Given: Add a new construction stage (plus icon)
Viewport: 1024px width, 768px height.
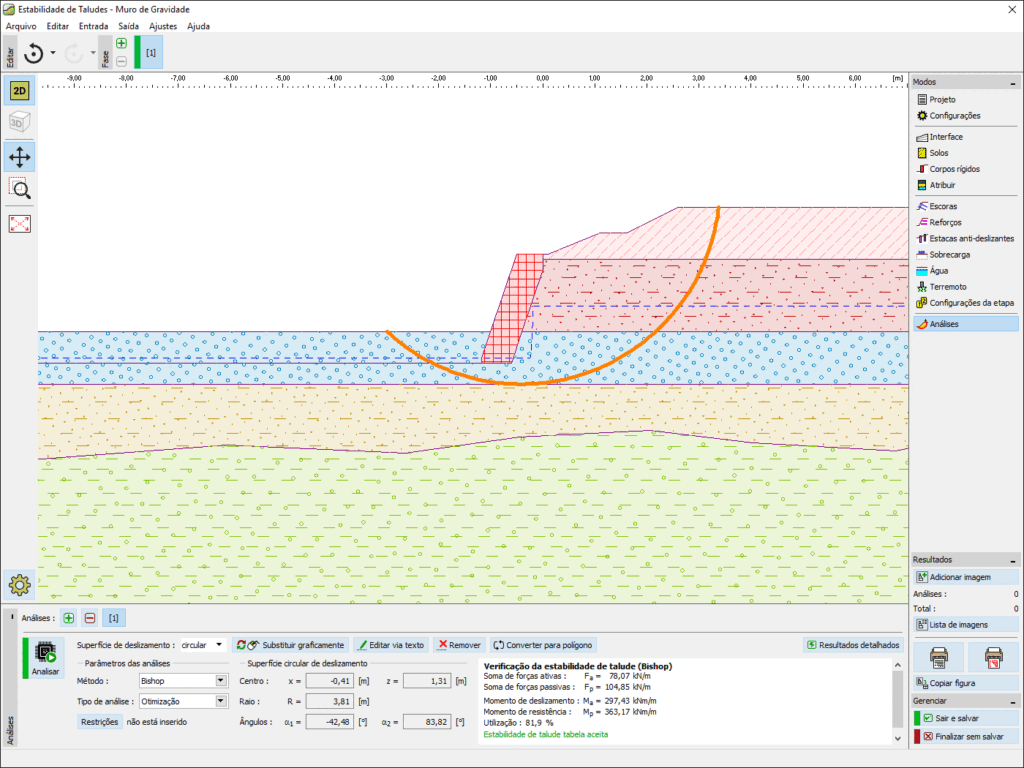Looking at the screenshot, I should point(121,44).
